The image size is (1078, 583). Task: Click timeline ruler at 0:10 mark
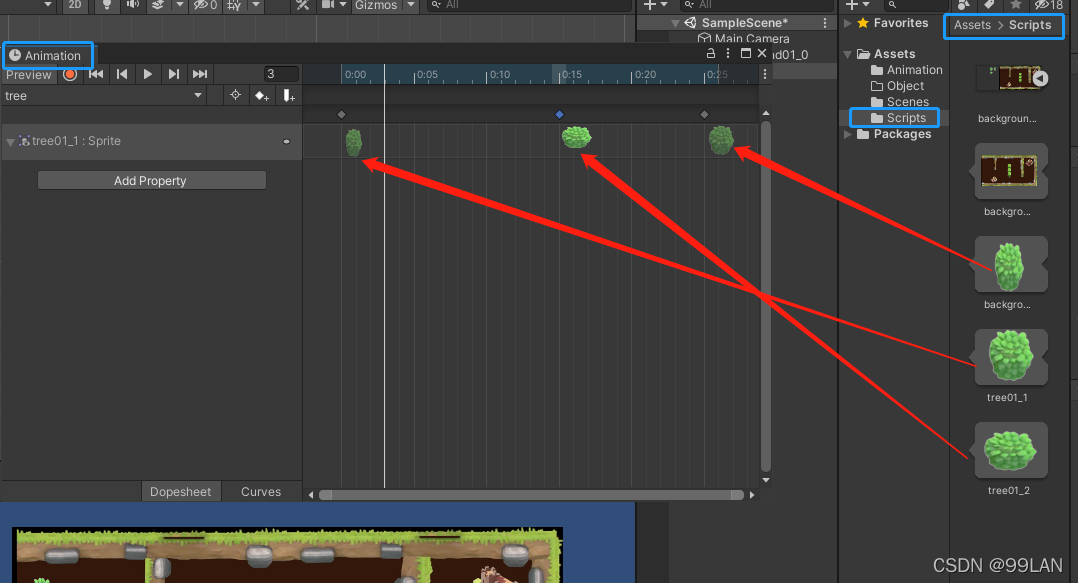click(487, 75)
